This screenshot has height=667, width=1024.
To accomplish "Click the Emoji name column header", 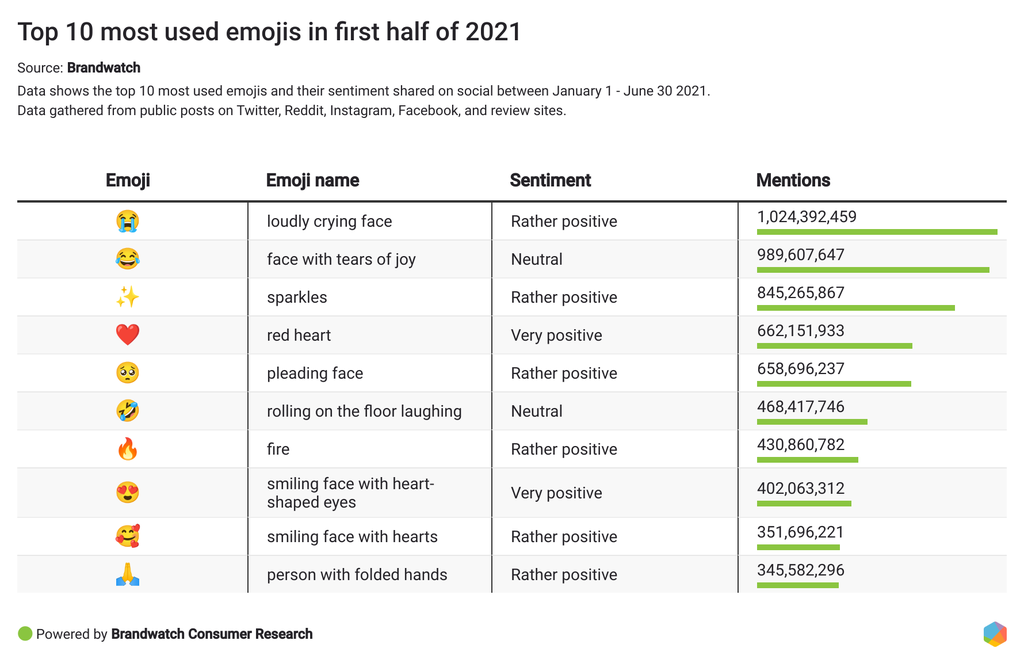I will click(312, 181).
